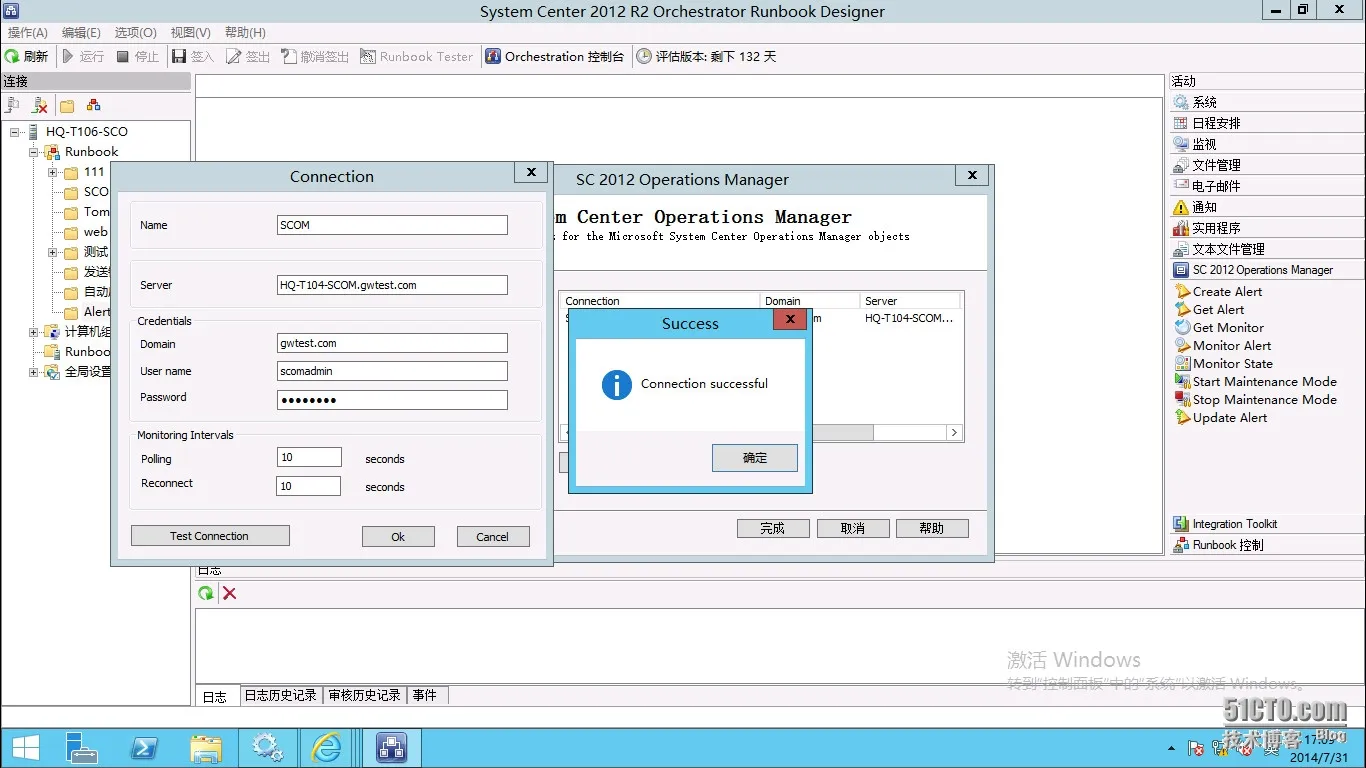This screenshot has width=1366, height=768.
Task: Expand the 文件管理 activity category
Action: 1268,165
